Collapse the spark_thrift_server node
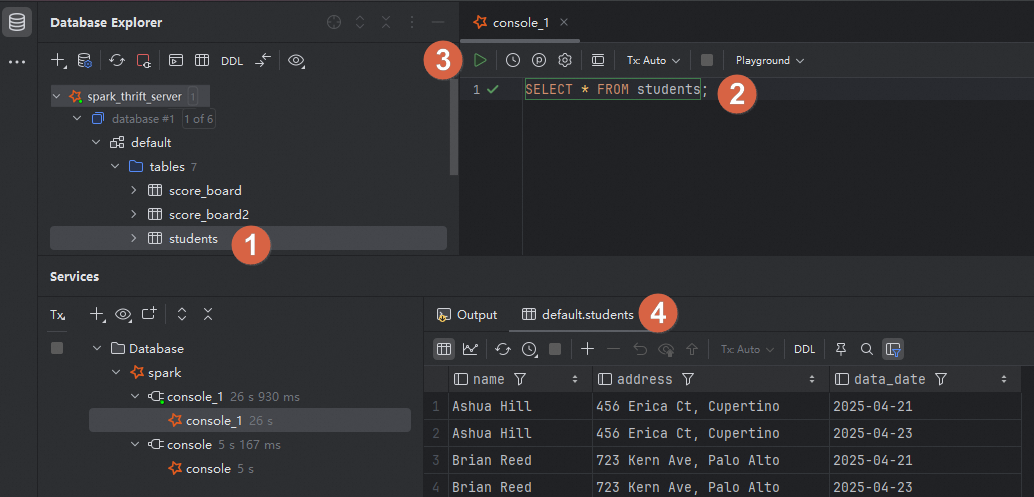1034x497 pixels. (57, 97)
